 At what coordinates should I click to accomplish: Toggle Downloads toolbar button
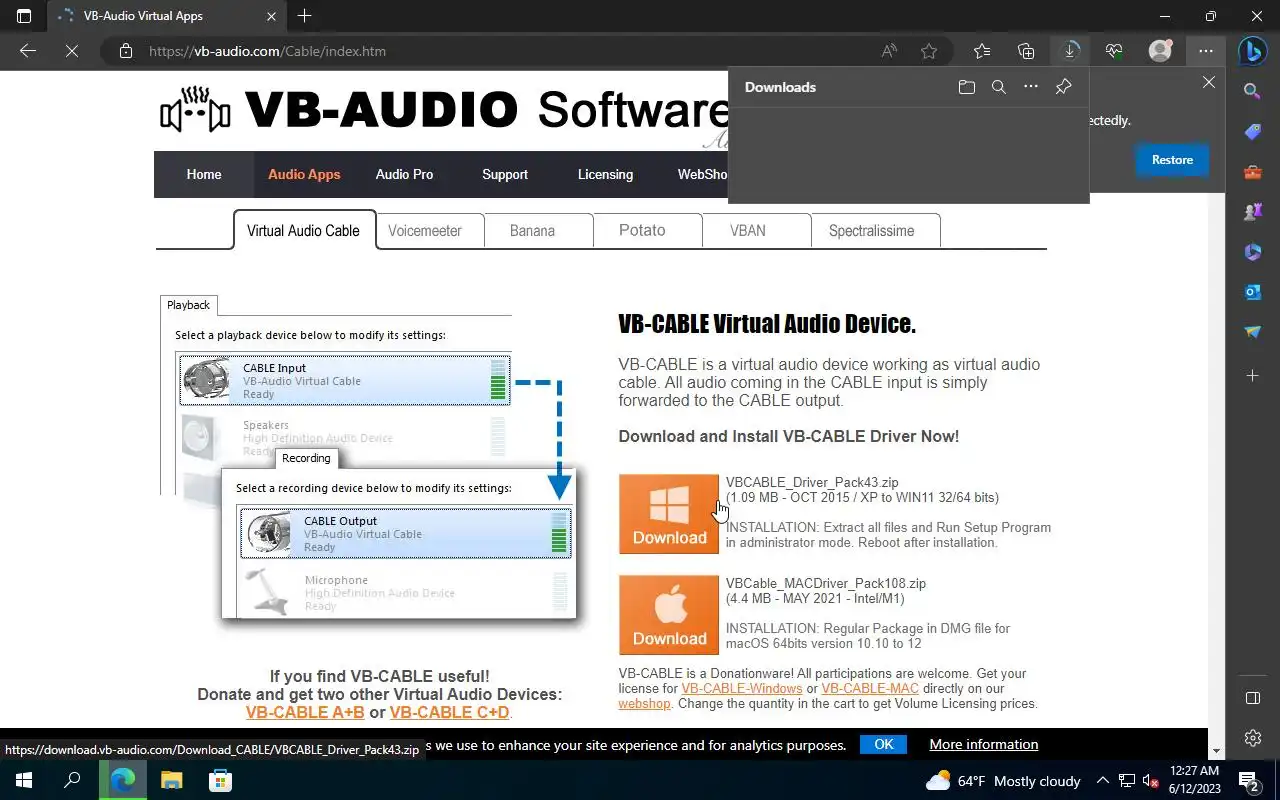pyautogui.click(x=1070, y=51)
